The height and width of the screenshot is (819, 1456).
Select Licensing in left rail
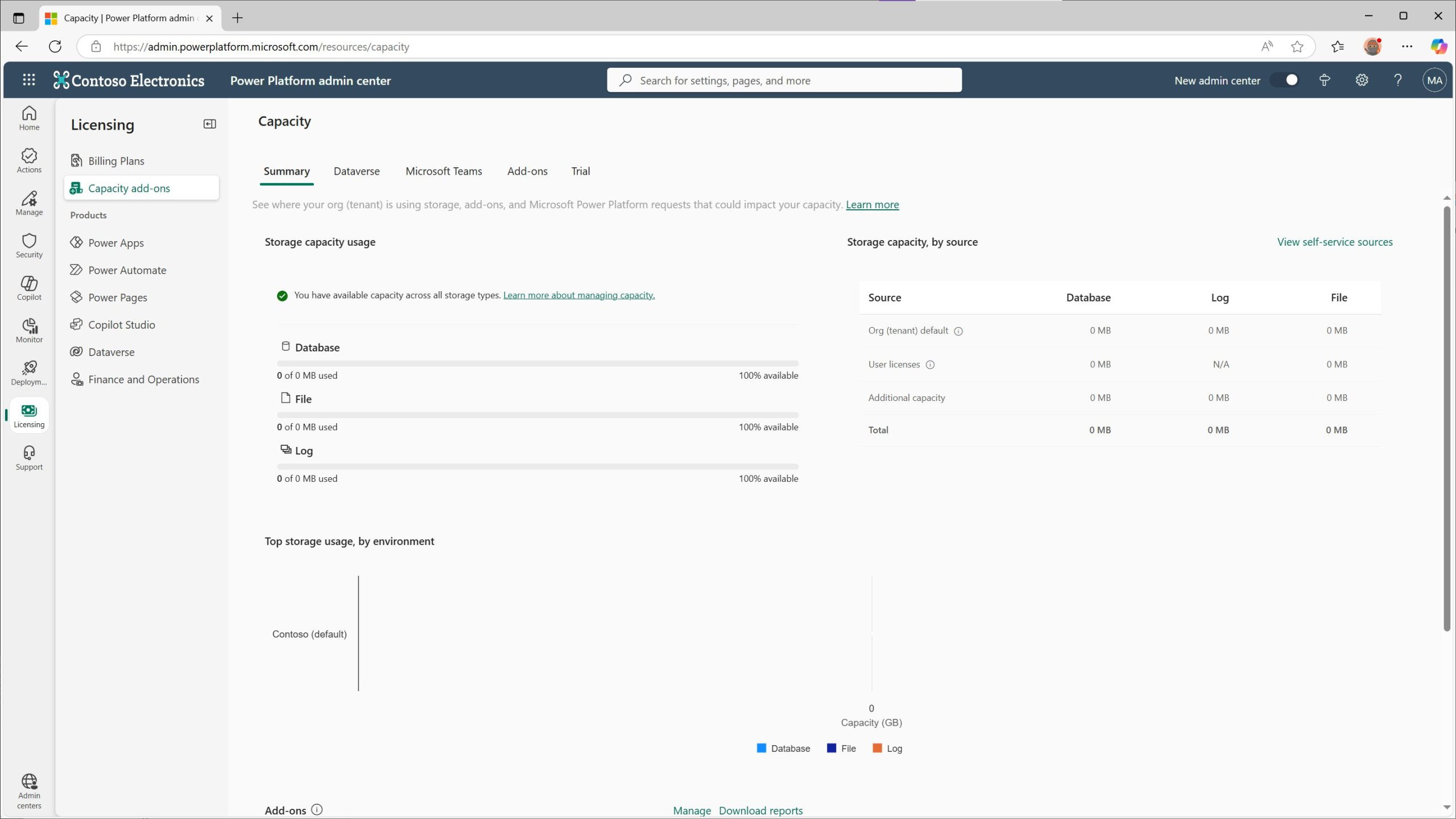pyautogui.click(x=29, y=416)
